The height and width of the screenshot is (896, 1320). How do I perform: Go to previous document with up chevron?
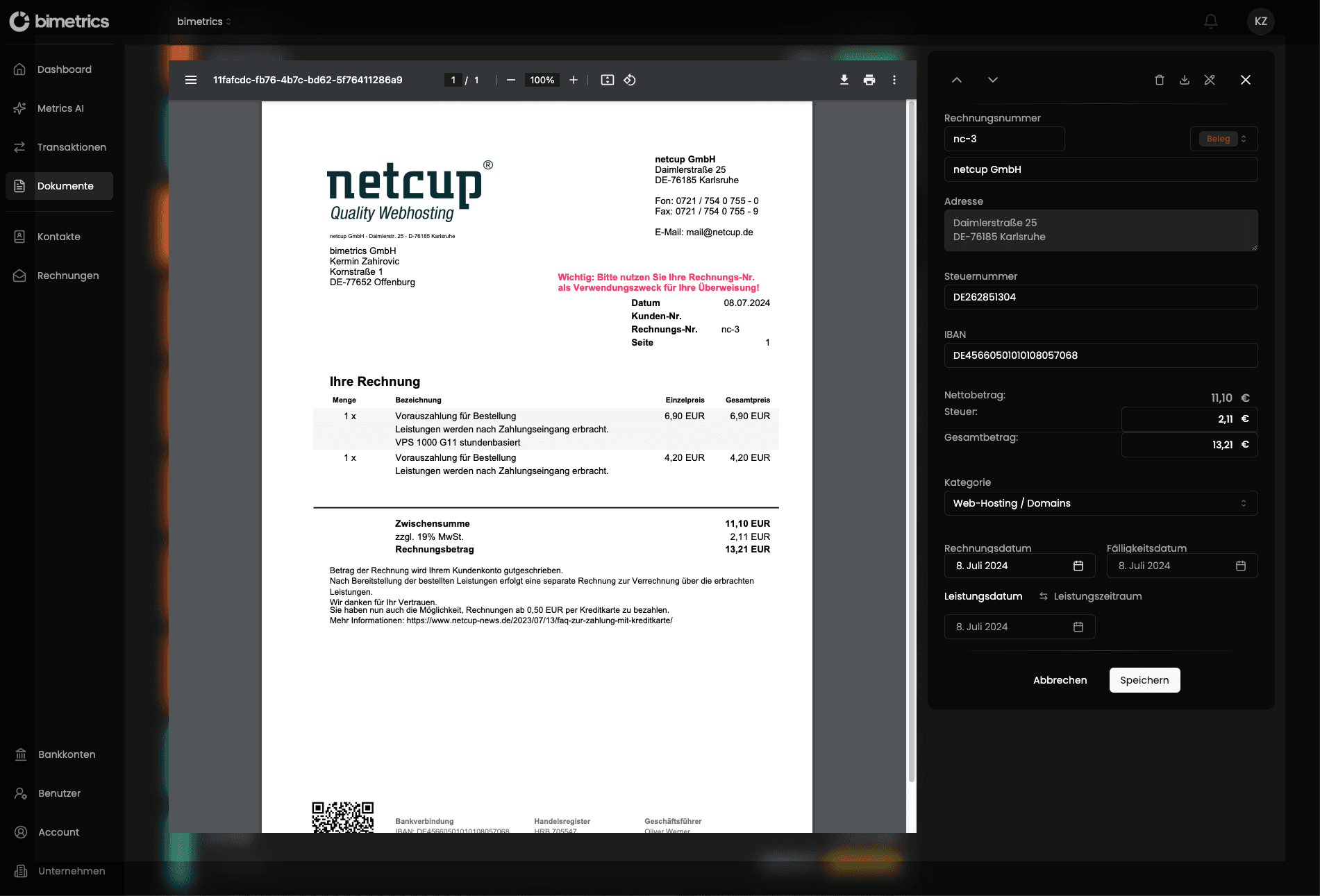point(956,80)
